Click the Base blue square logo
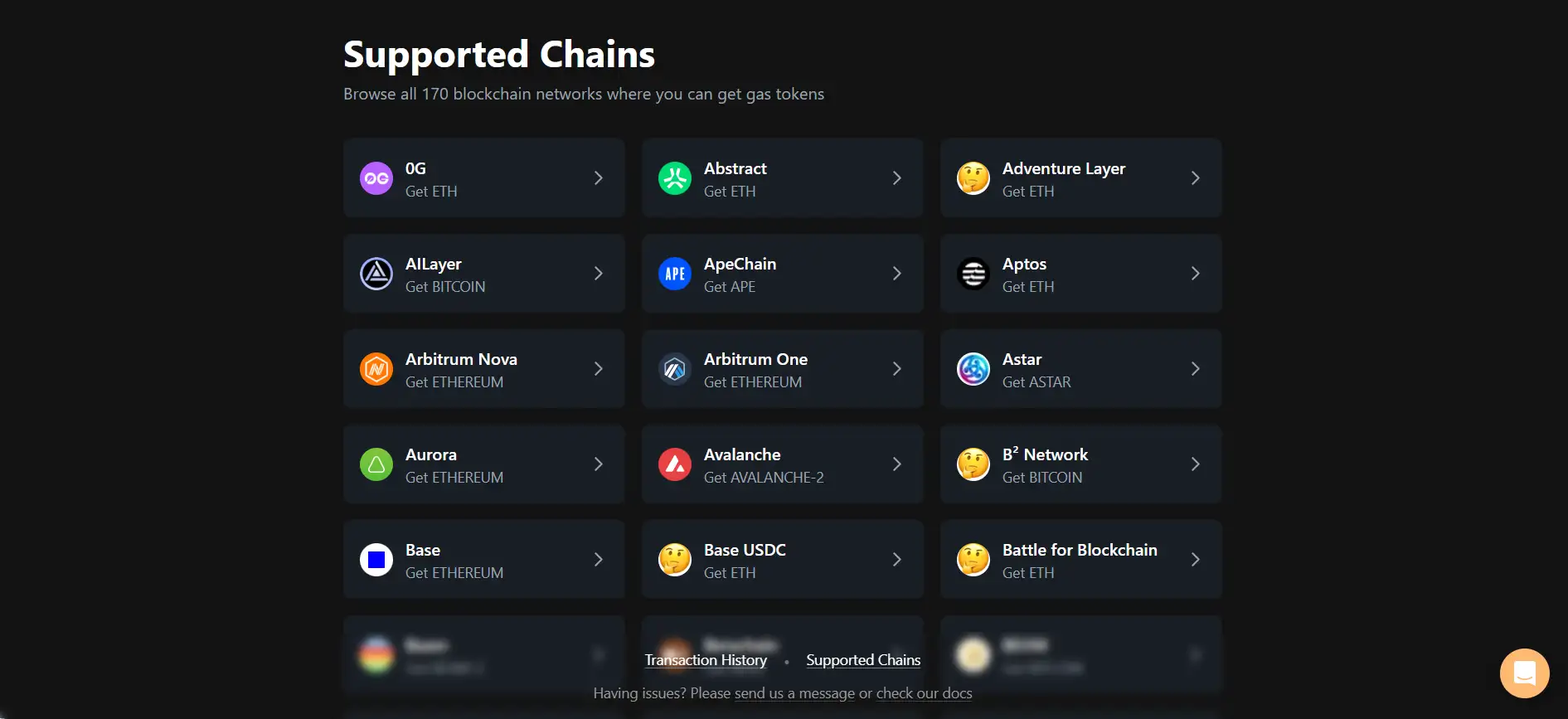 (376, 560)
